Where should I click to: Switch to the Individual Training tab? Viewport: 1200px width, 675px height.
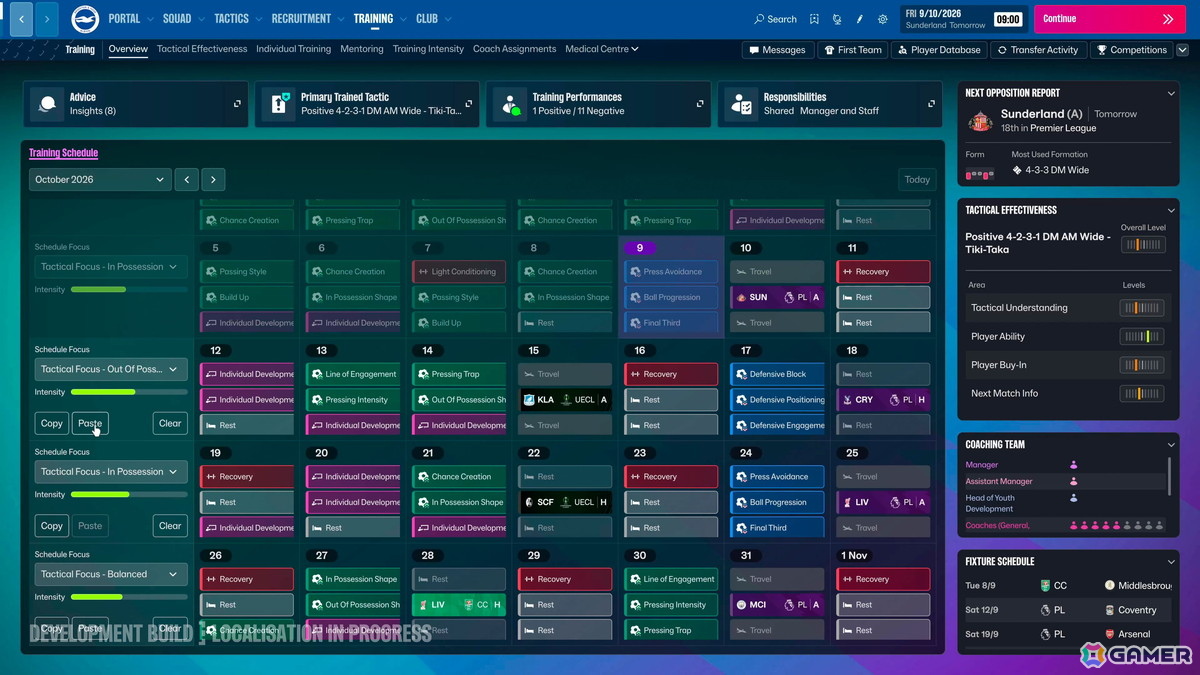click(x=293, y=49)
